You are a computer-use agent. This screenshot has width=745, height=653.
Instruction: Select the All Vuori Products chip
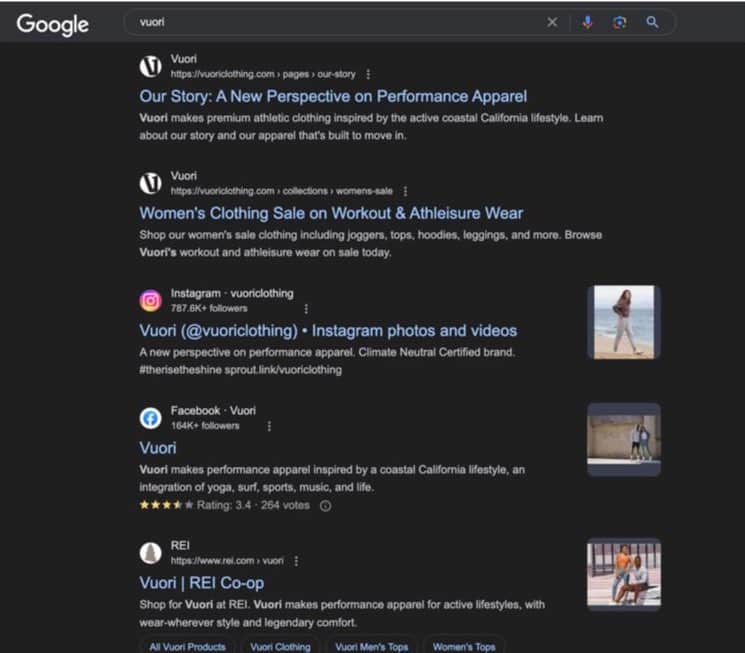(x=187, y=646)
